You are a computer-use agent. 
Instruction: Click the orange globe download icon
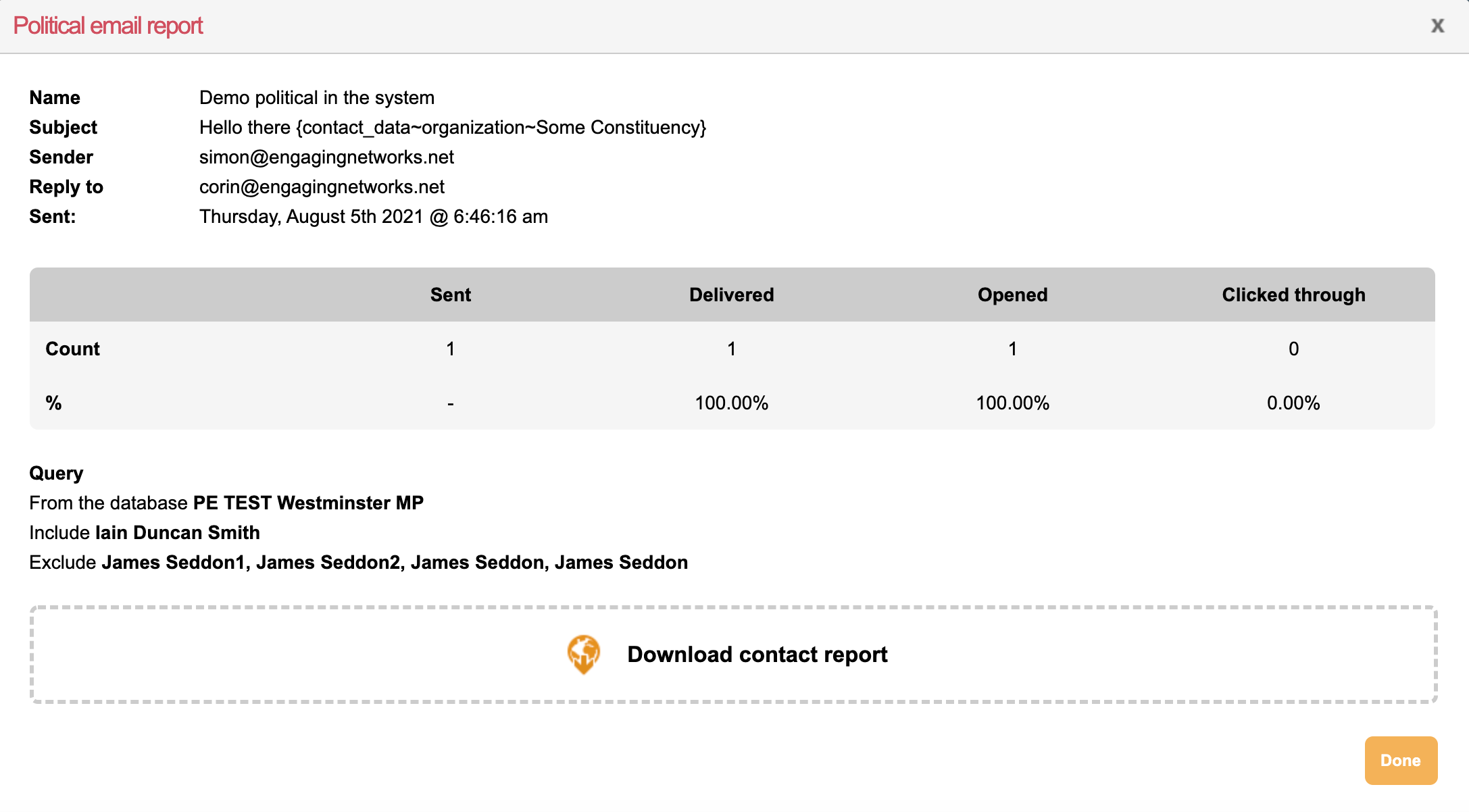(x=583, y=654)
